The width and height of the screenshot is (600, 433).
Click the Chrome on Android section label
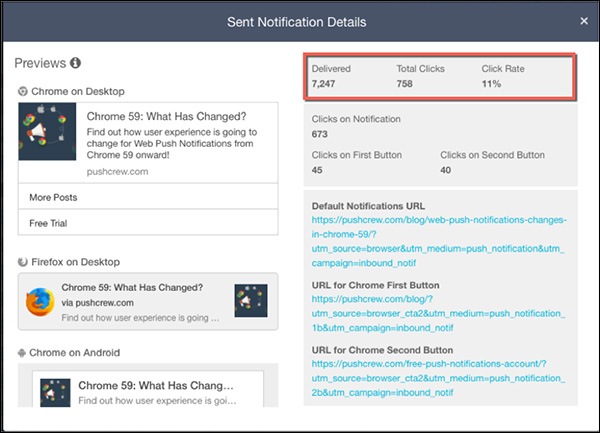pyautogui.click(x=75, y=353)
